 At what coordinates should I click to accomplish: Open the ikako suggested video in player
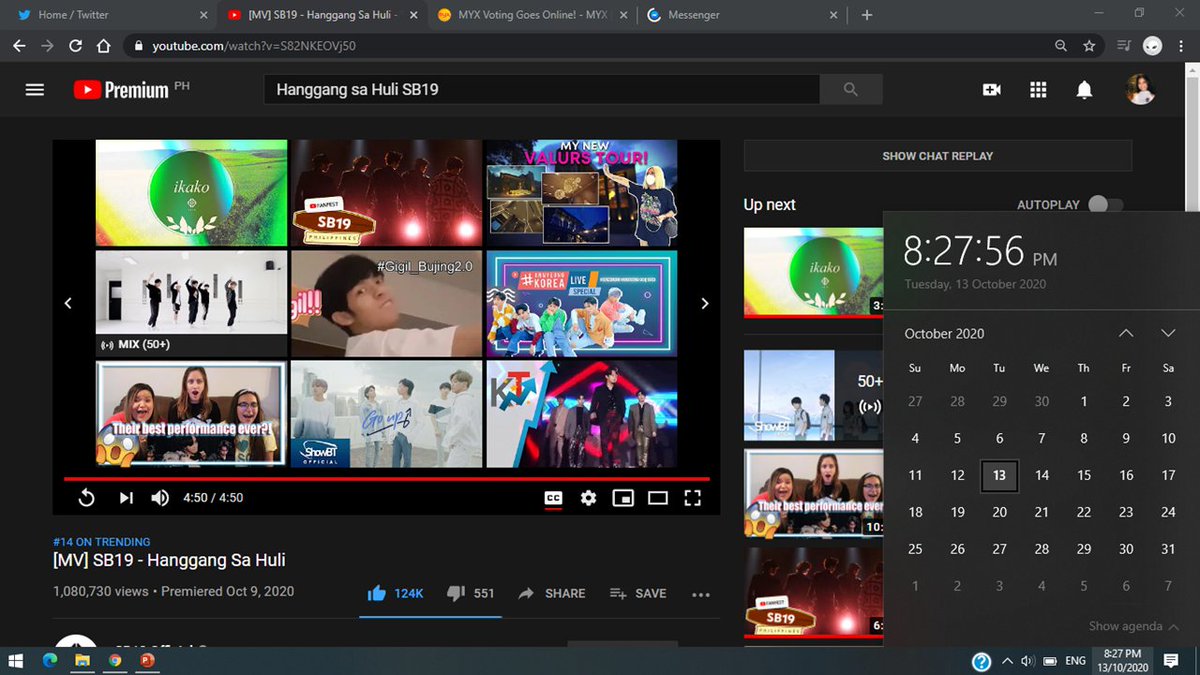pos(192,192)
